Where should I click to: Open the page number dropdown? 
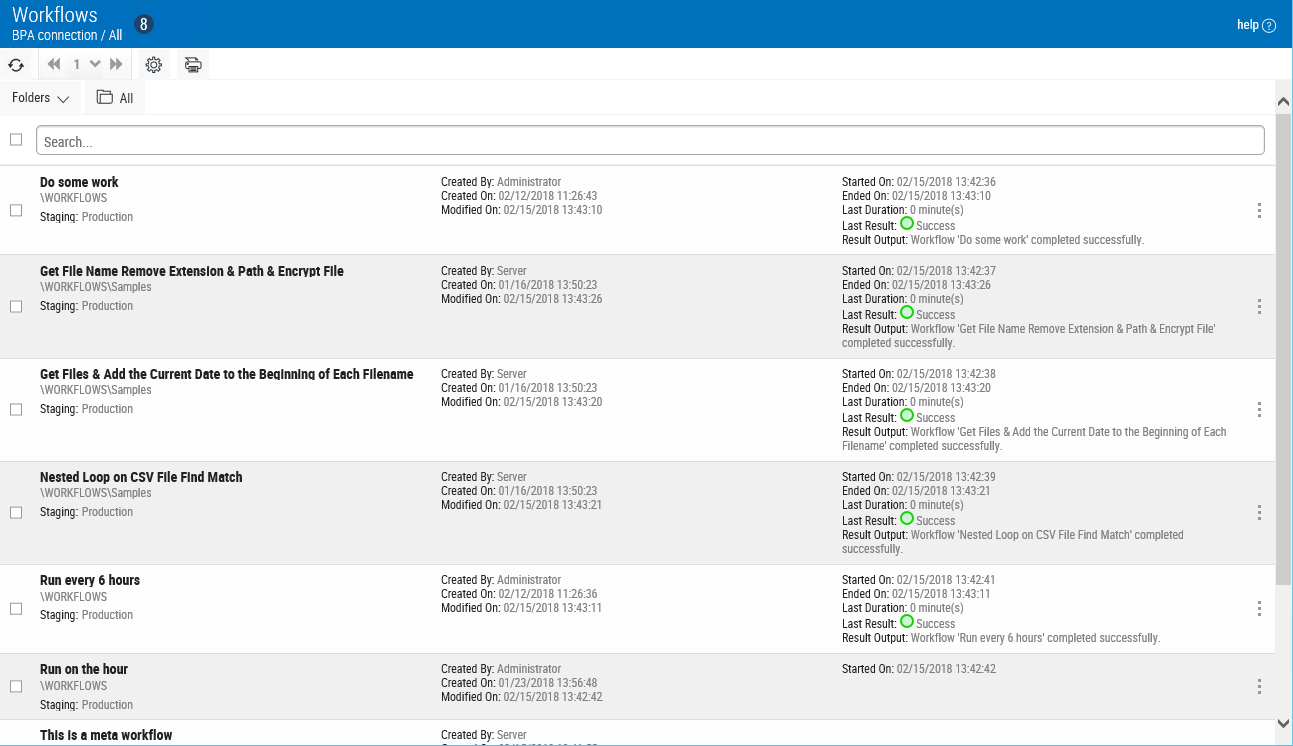[95, 65]
